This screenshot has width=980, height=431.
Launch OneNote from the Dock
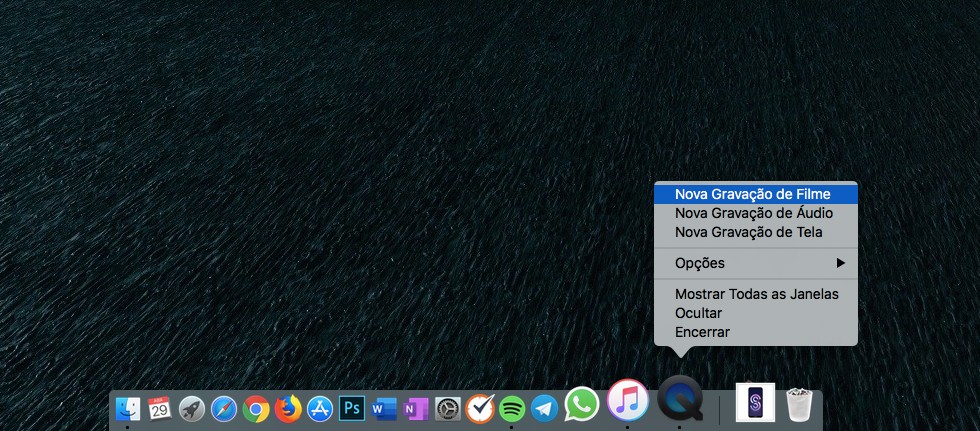416,409
